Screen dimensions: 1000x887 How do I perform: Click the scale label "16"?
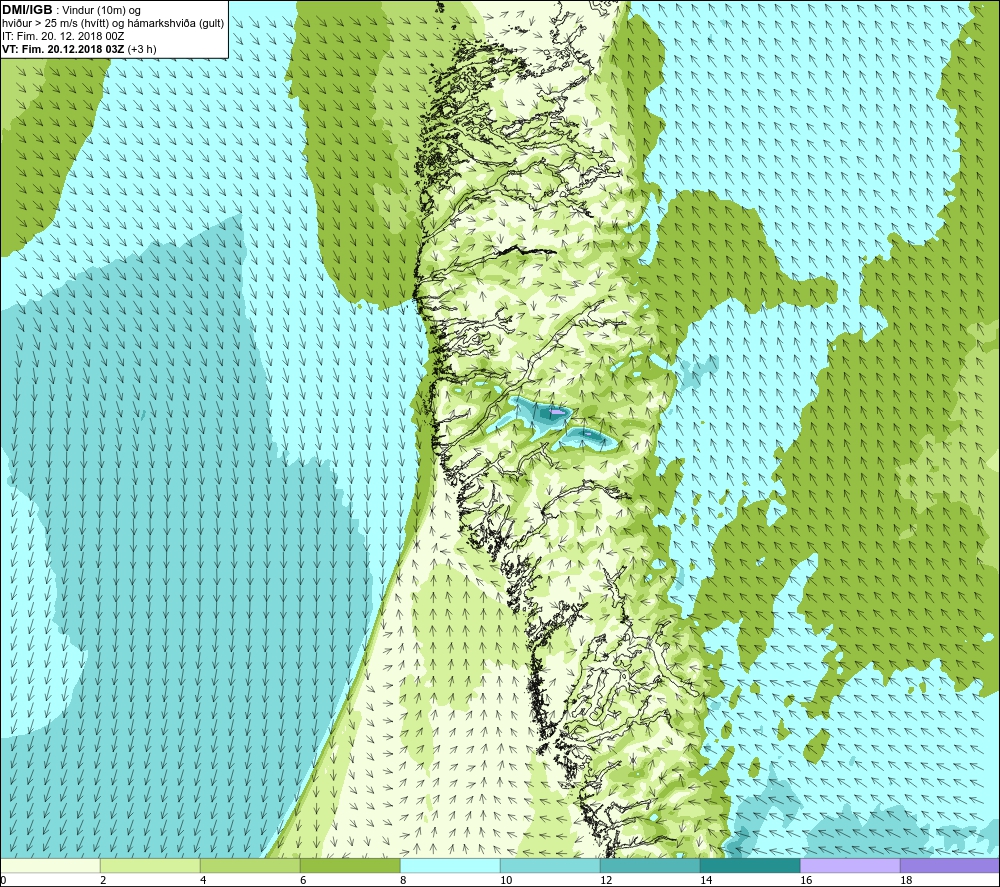tap(806, 880)
